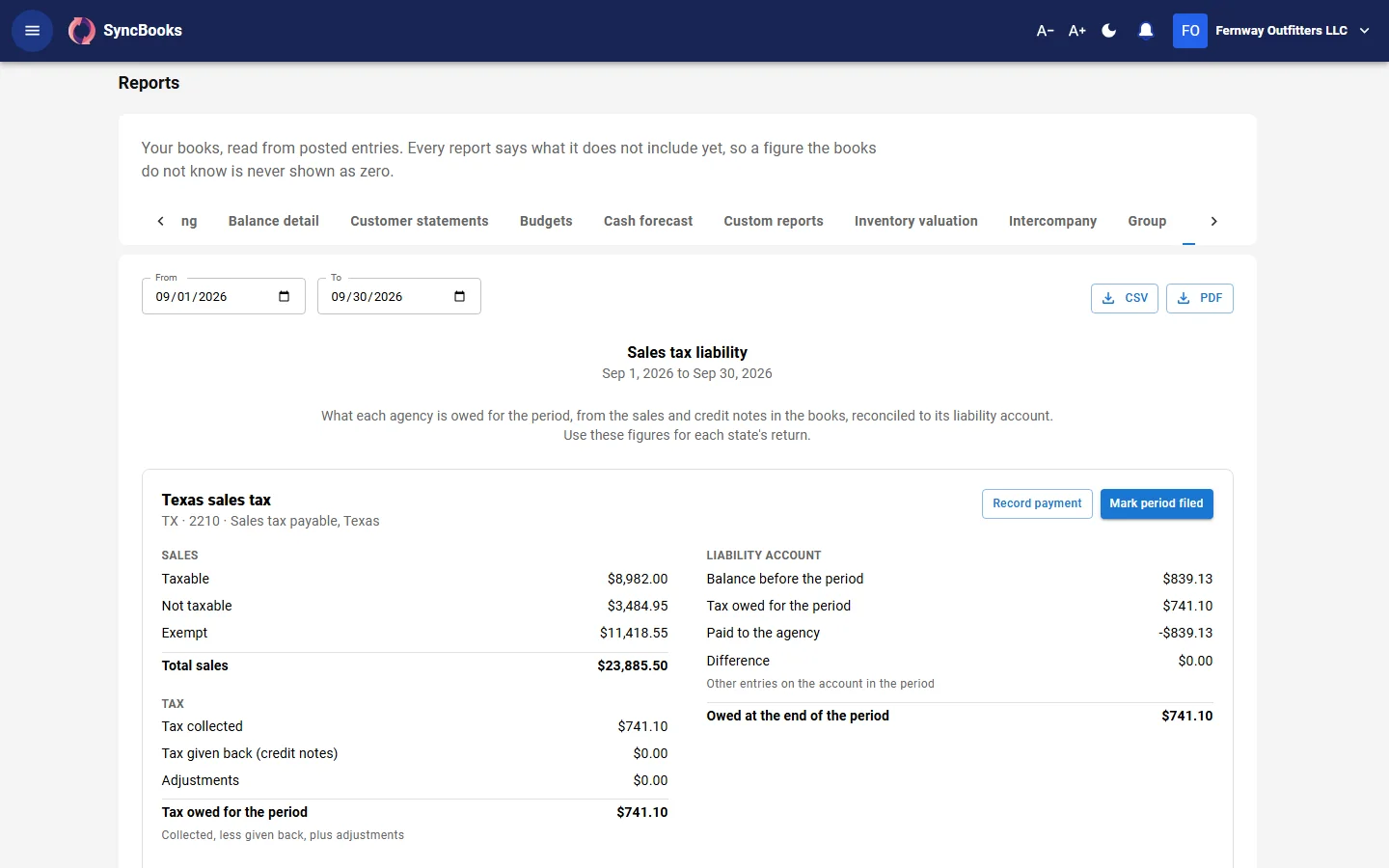Select Paid to the agency amount -$839.13
Image resolution: width=1389 pixels, height=868 pixels.
pyautogui.click(x=1185, y=633)
